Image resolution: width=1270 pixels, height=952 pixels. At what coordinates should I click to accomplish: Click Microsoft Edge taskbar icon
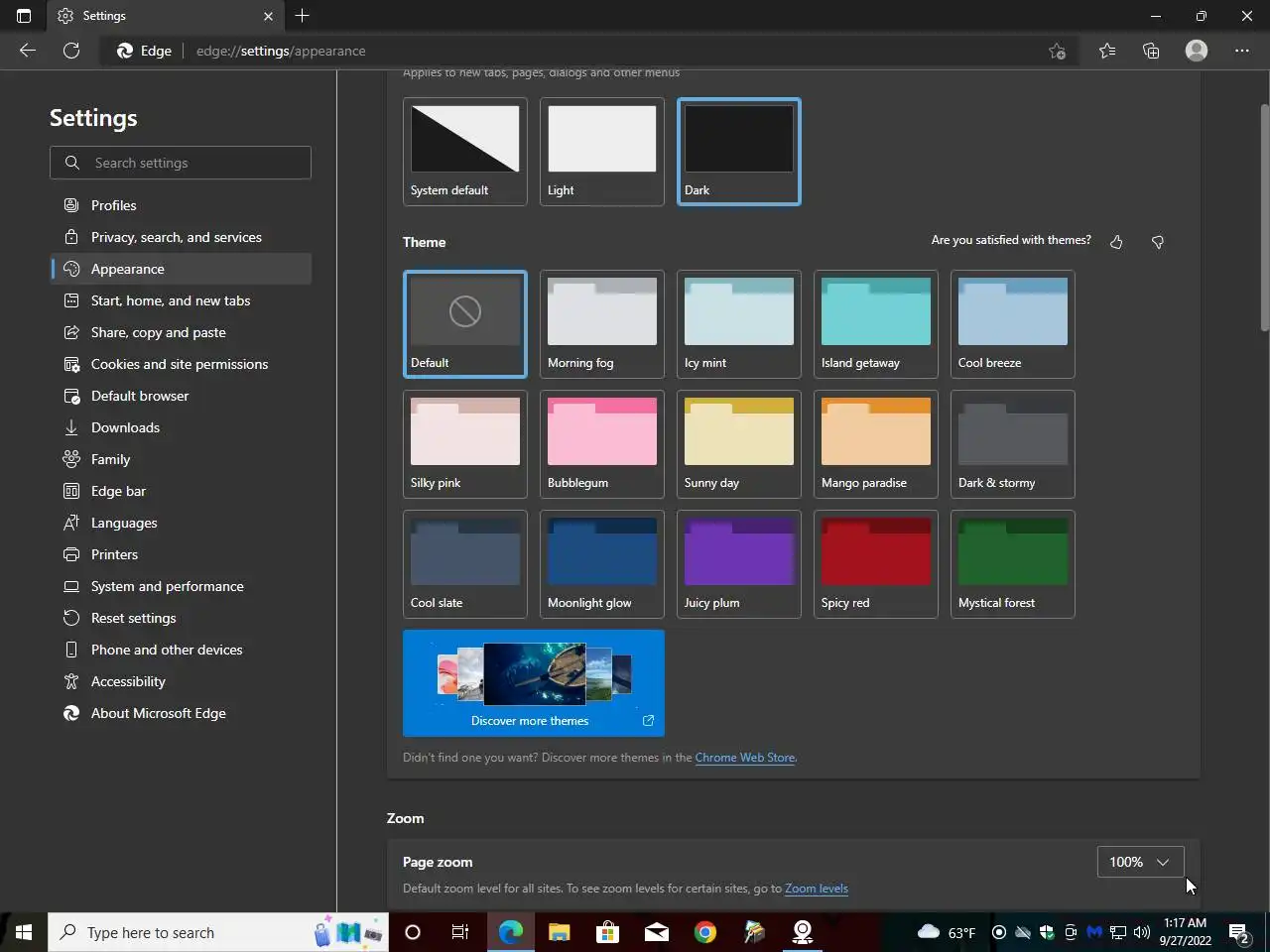[511, 932]
